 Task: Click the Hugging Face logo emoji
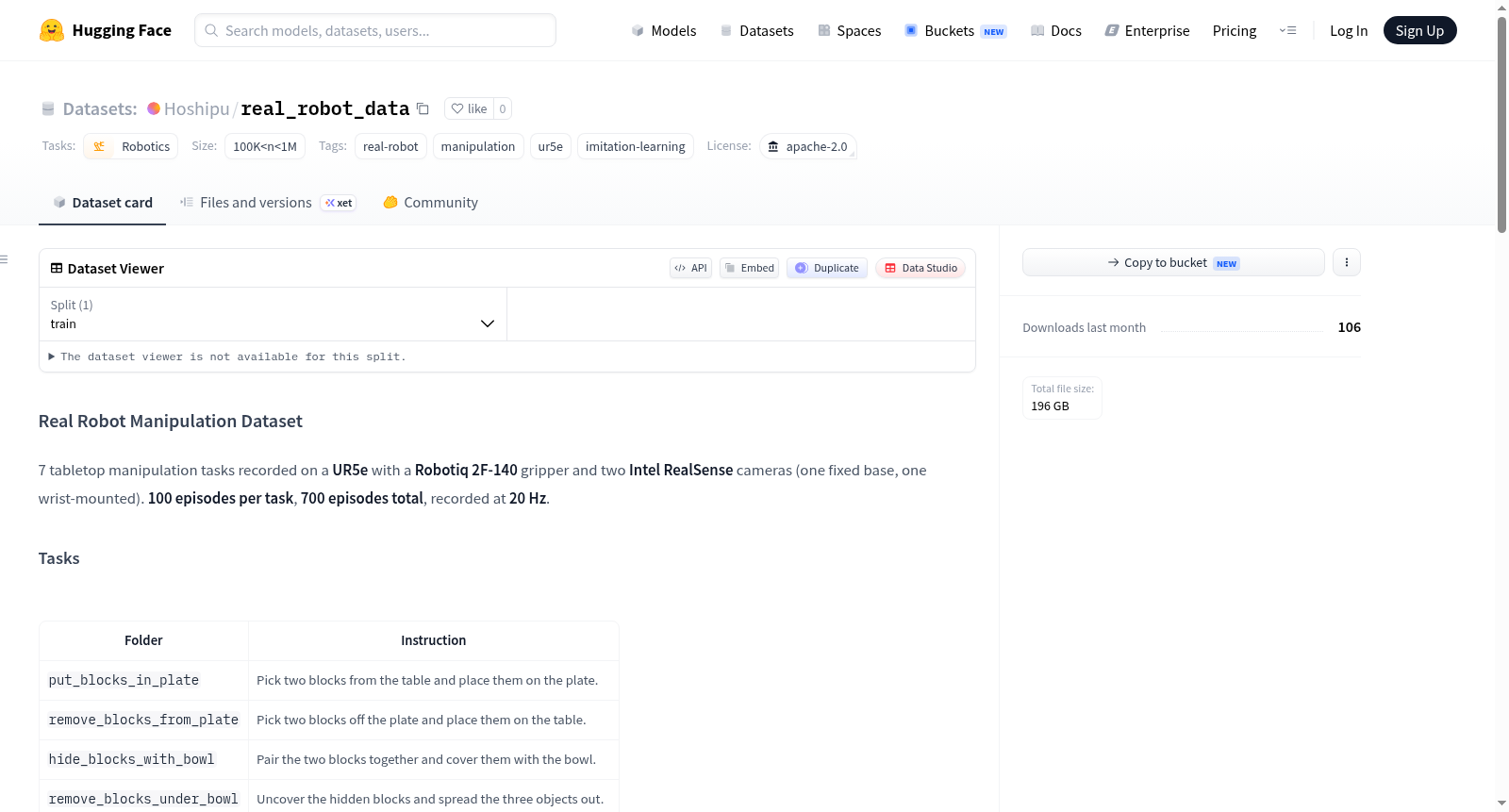52,30
